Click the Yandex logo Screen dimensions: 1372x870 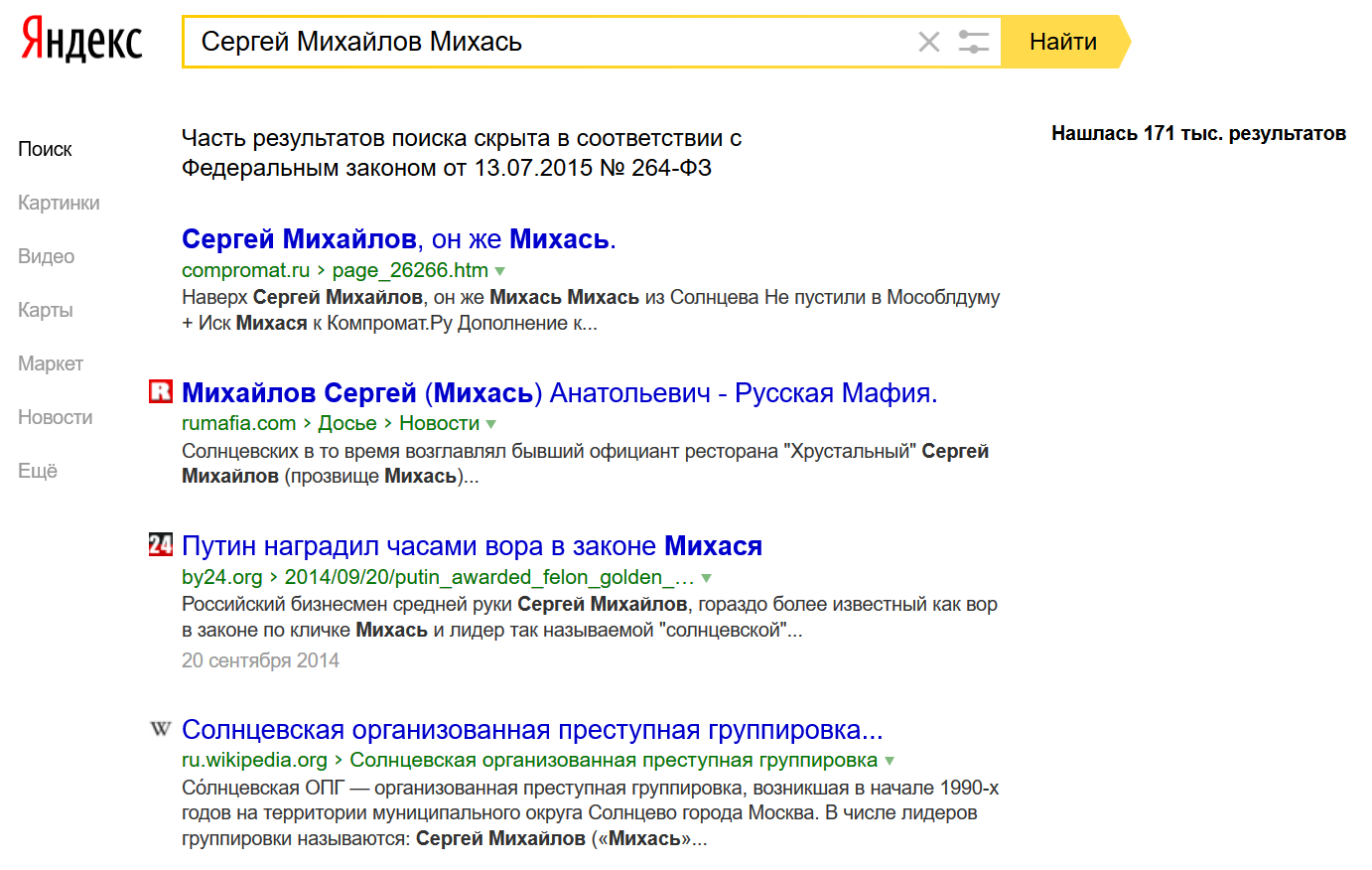(x=82, y=41)
